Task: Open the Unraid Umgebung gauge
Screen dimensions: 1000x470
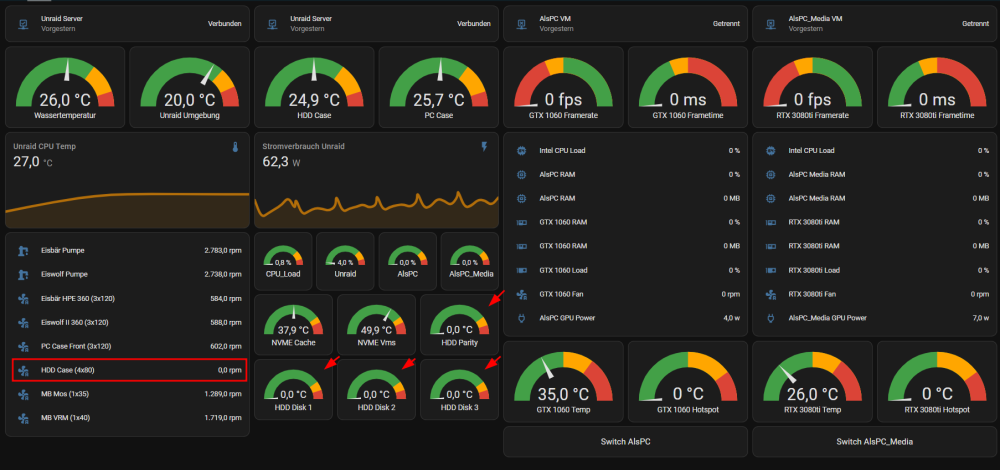Action: coord(189,87)
